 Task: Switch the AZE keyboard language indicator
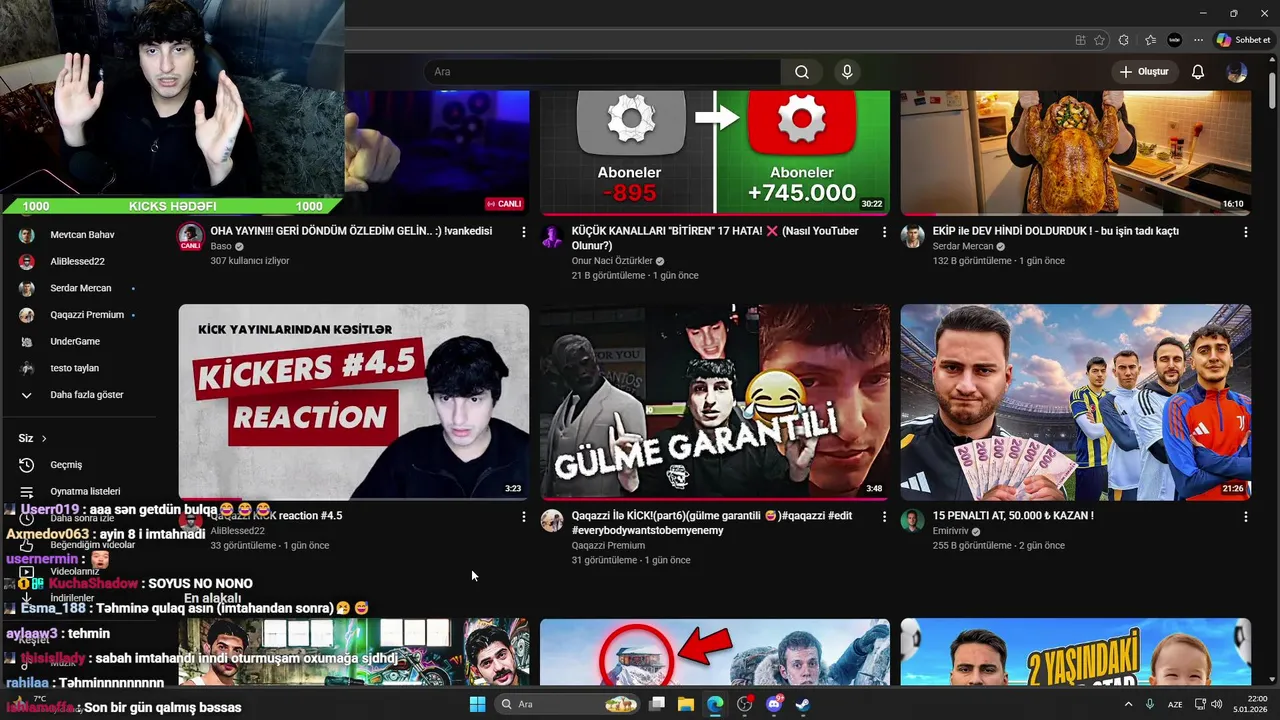1177,704
